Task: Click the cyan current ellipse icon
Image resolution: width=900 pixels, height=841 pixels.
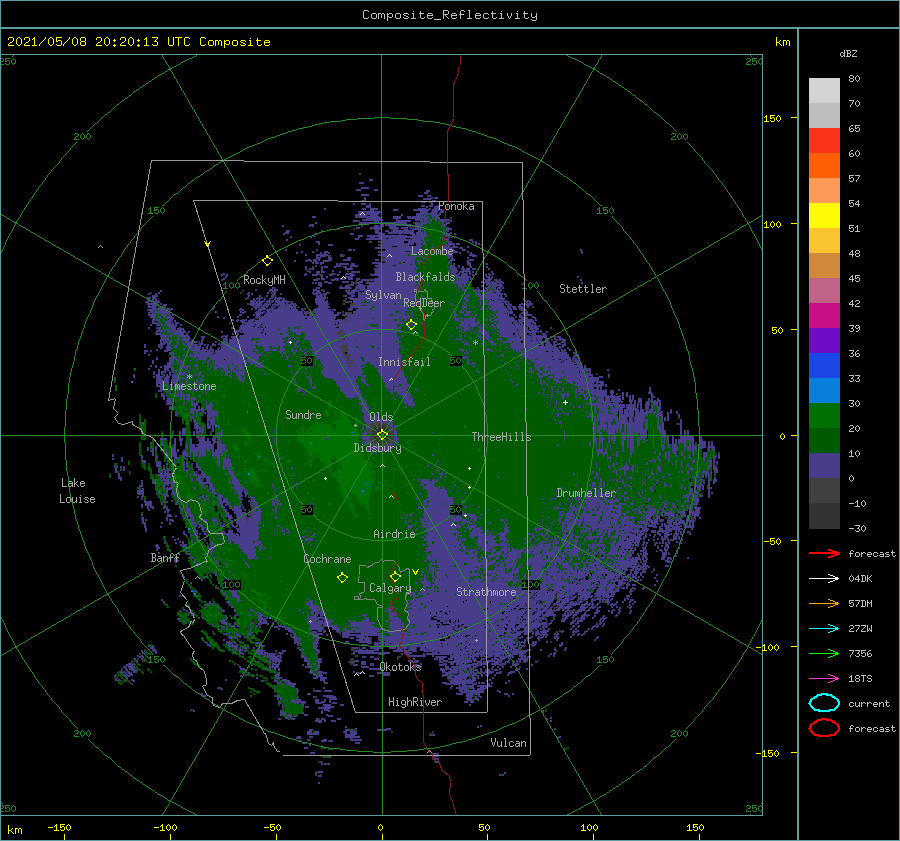Action: click(x=824, y=703)
